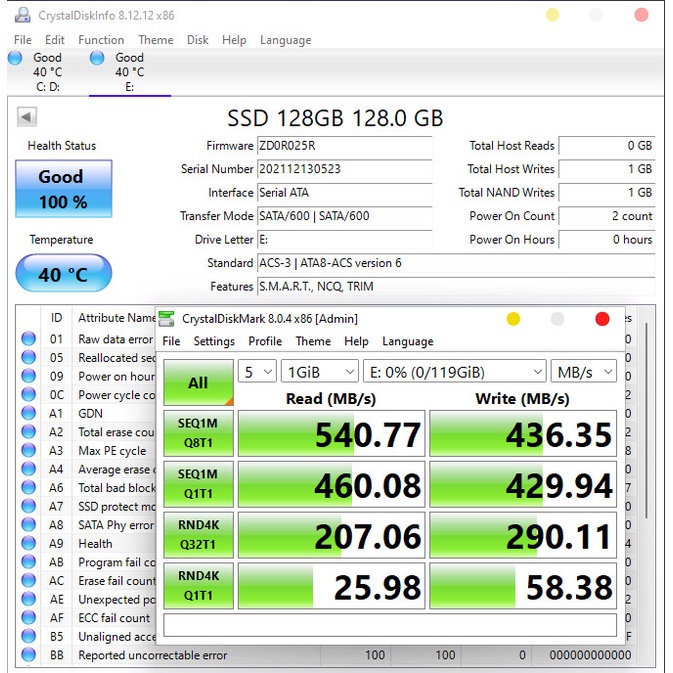
Task: Run the SEQ1M Q8T1 test
Action: (198, 433)
